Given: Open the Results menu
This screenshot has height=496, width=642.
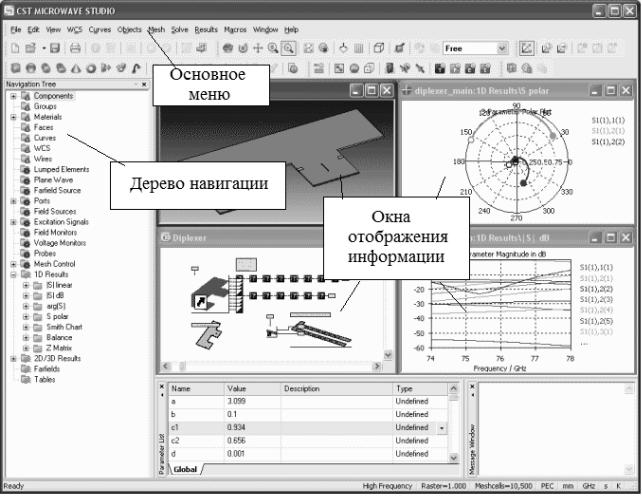Looking at the screenshot, I should pos(206,29).
